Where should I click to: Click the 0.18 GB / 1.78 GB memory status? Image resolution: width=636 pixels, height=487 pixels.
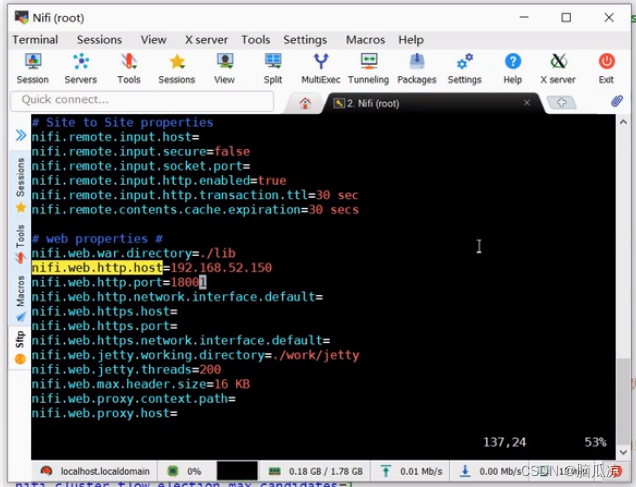326,471
